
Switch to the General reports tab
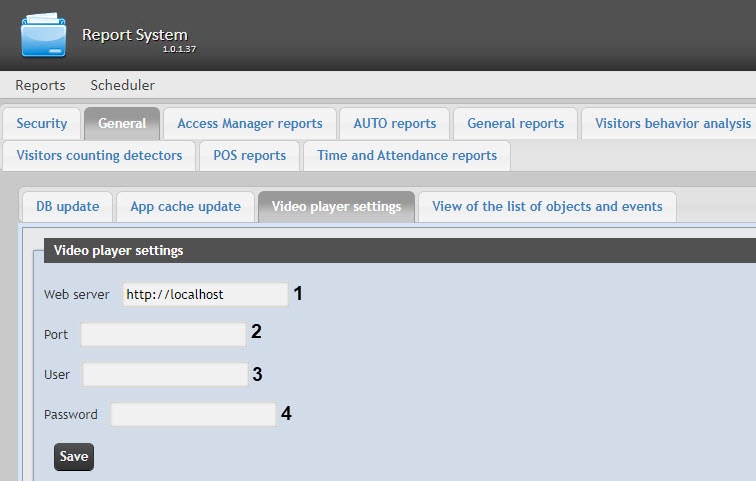coord(515,124)
